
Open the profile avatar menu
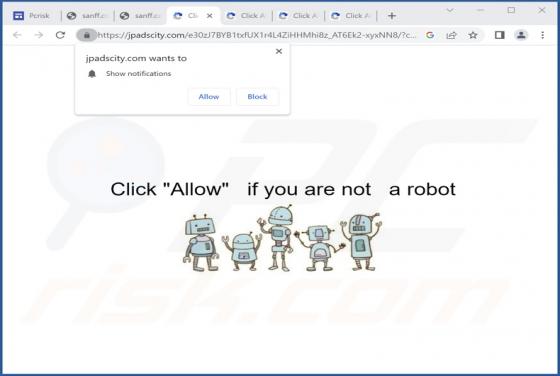coord(521,35)
